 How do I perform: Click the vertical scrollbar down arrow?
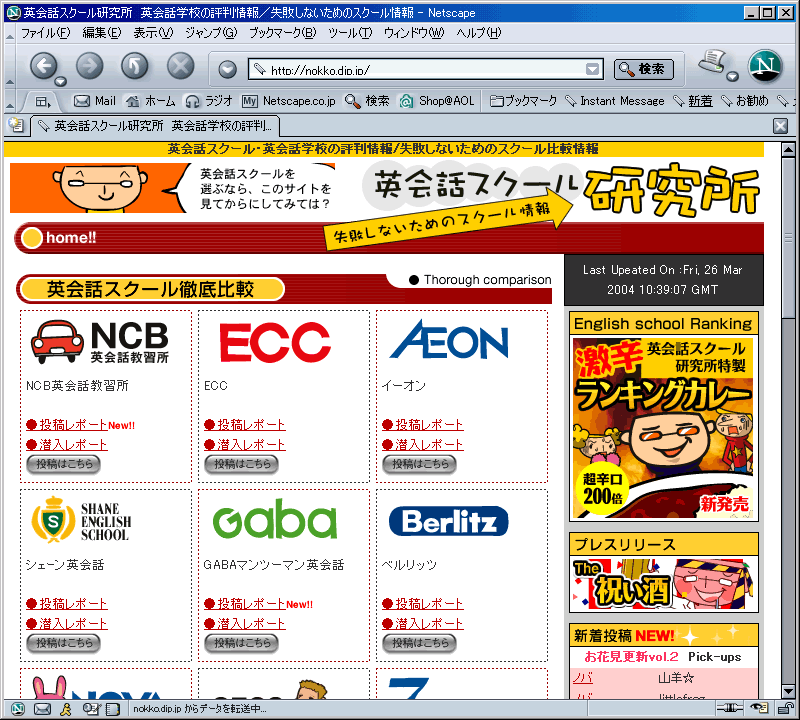788,691
